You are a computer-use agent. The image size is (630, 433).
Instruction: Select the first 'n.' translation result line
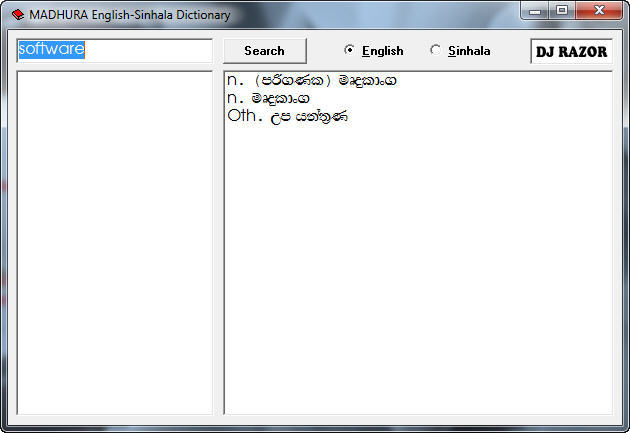pos(312,81)
